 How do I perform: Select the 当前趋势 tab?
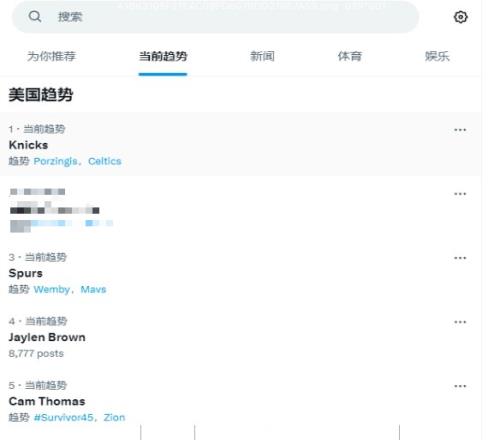pos(163,56)
